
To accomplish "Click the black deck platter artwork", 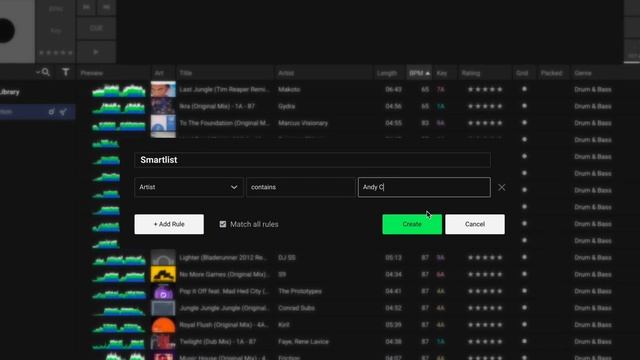I will click(x=7, y=31).
